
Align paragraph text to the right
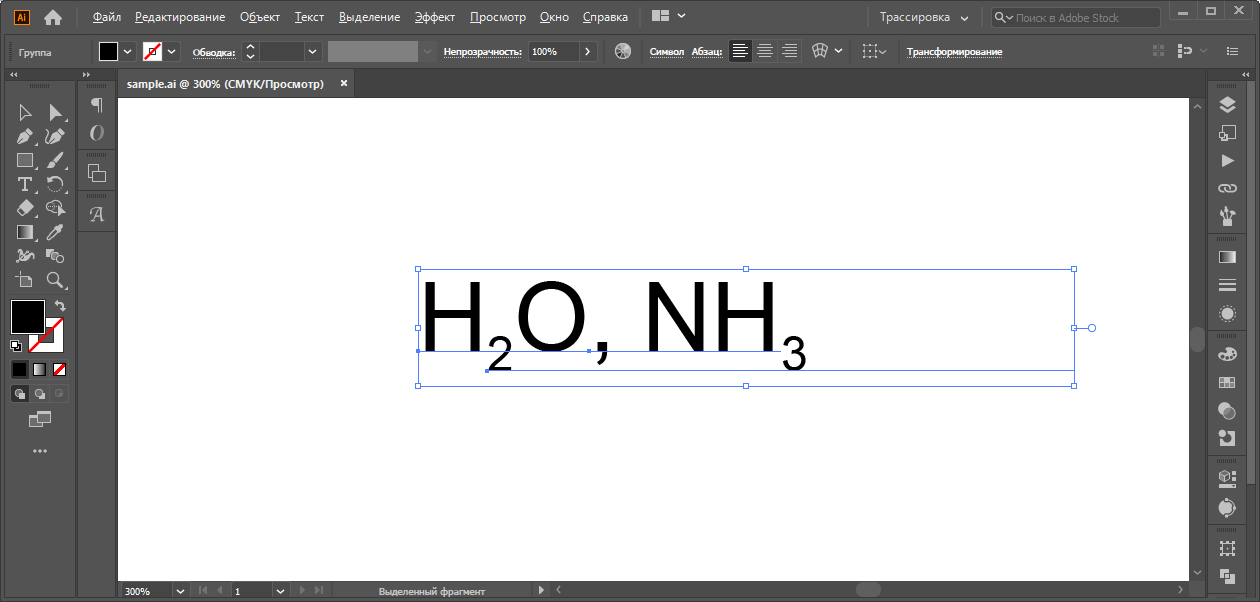point(790,51)
